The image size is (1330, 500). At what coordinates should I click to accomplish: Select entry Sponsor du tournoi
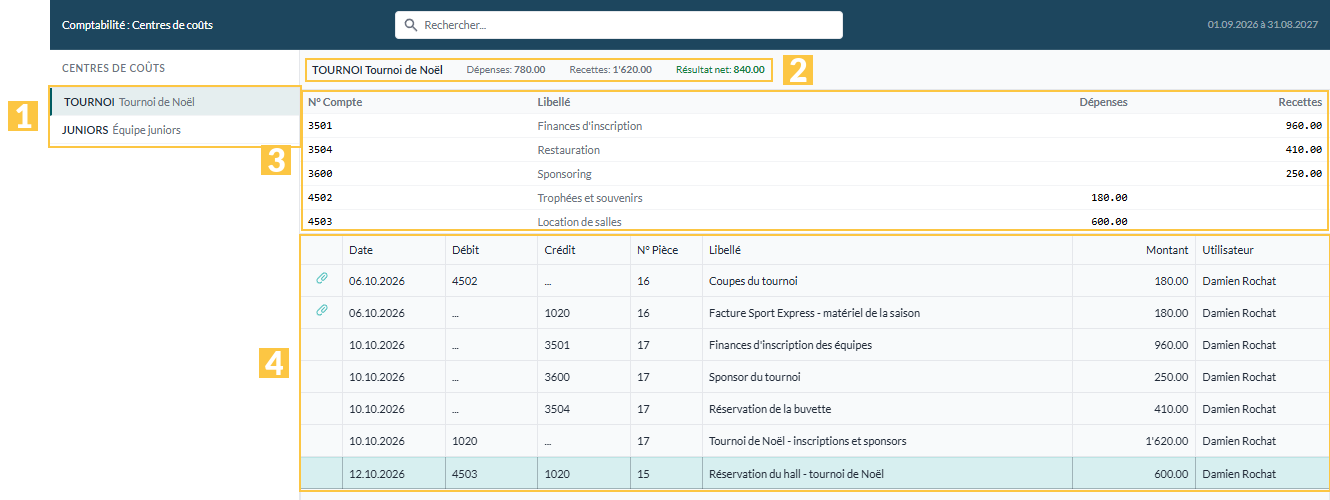[x=815, y=377]
